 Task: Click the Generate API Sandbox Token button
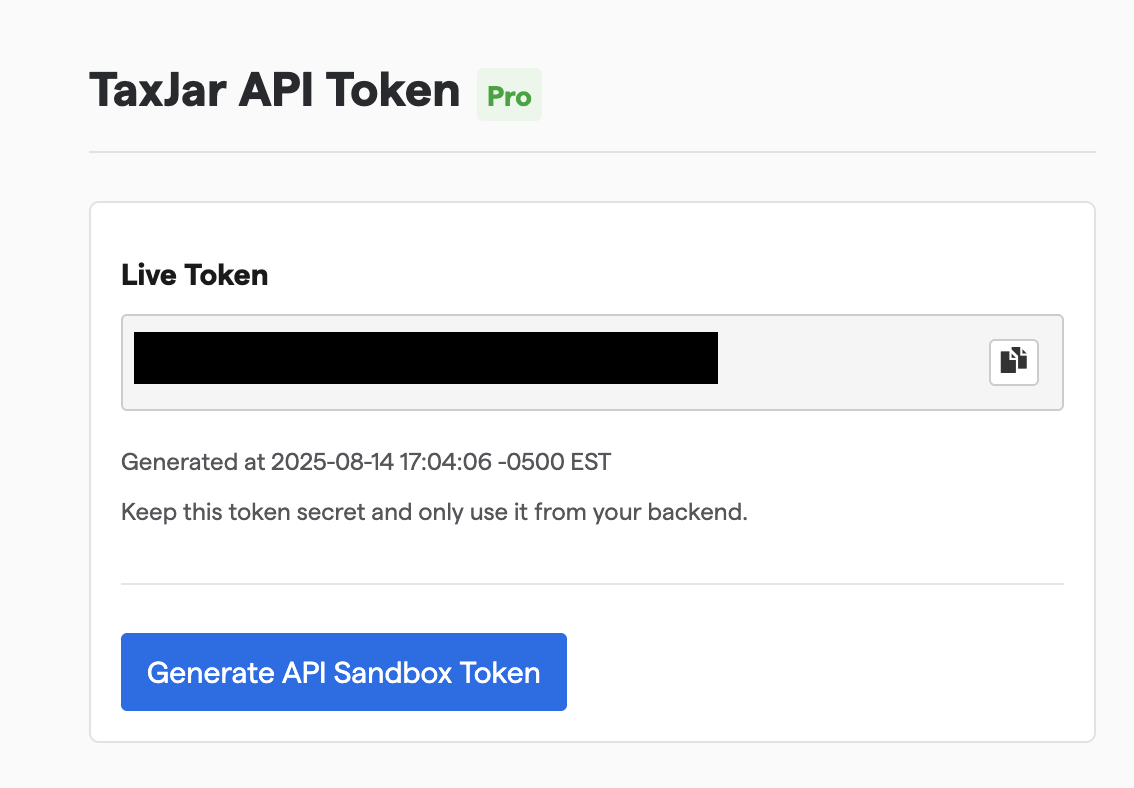[344, 672]
